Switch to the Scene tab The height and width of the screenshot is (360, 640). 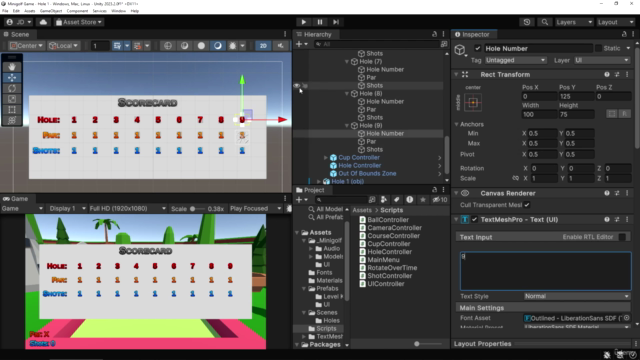pyautogui.click(x=17, y=34)
